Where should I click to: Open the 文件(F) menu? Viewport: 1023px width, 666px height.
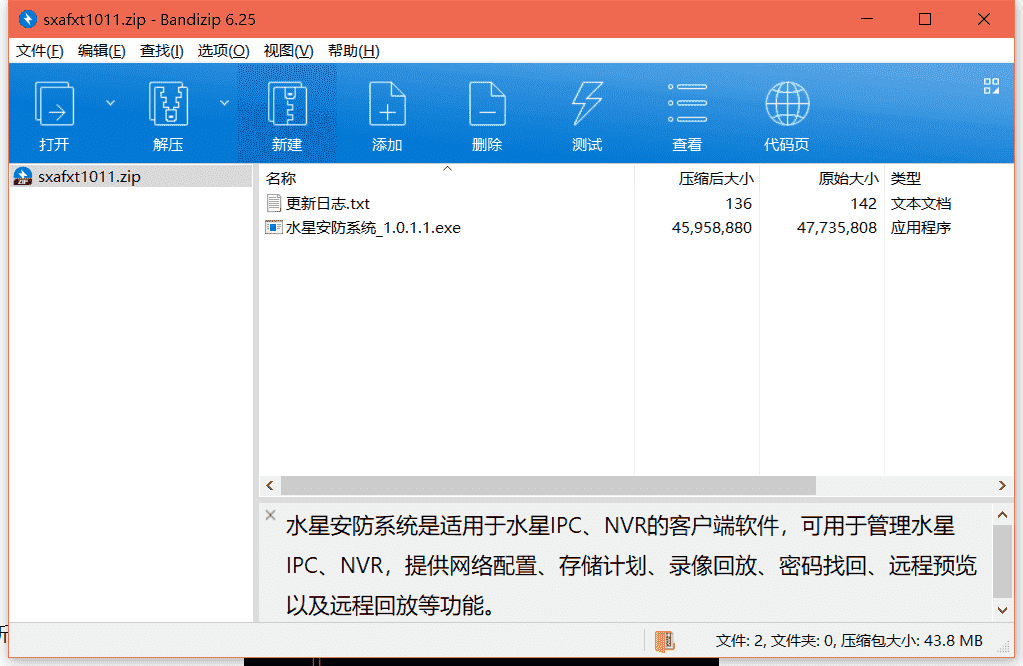(40, 51)
